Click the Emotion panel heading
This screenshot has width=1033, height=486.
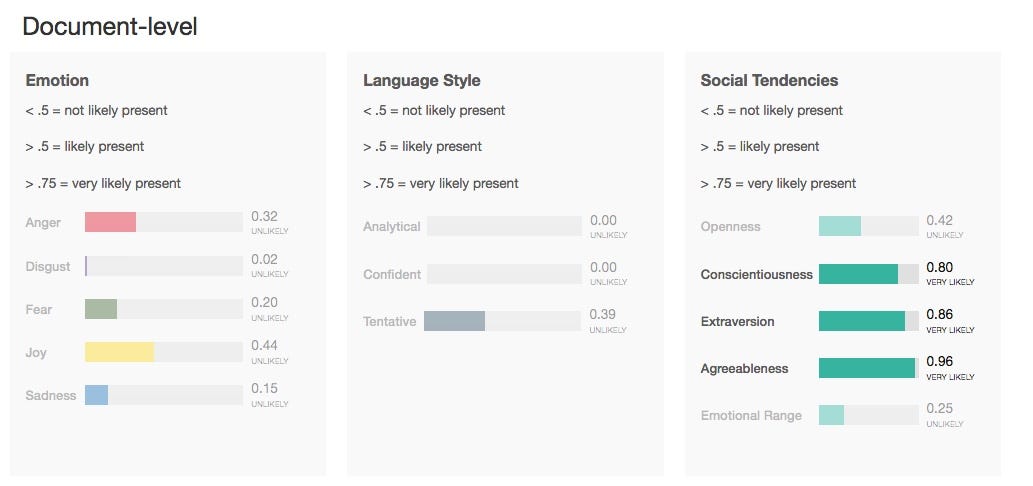[x=57, y=80]
